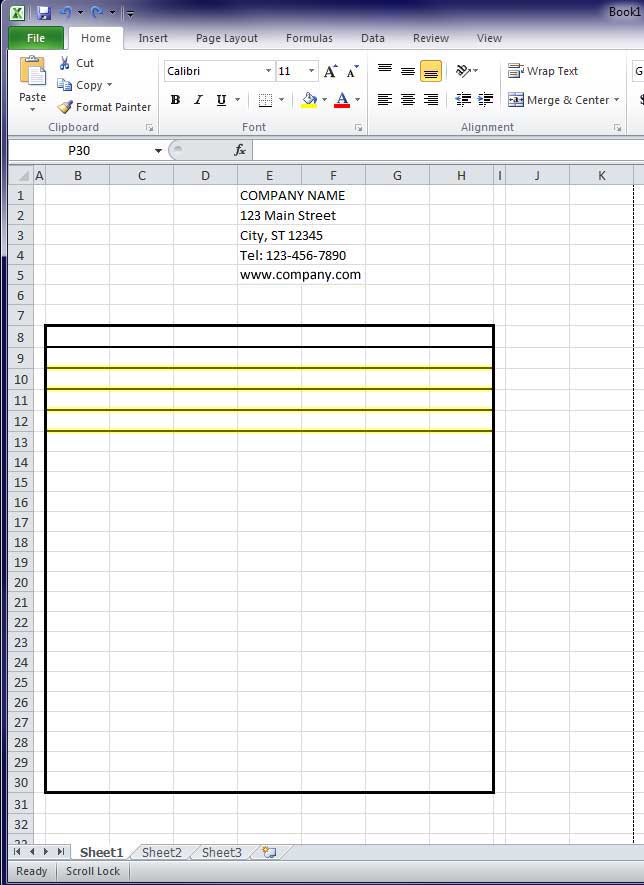
Task: Toggle Align Text Right
Action: coord(431,100)
